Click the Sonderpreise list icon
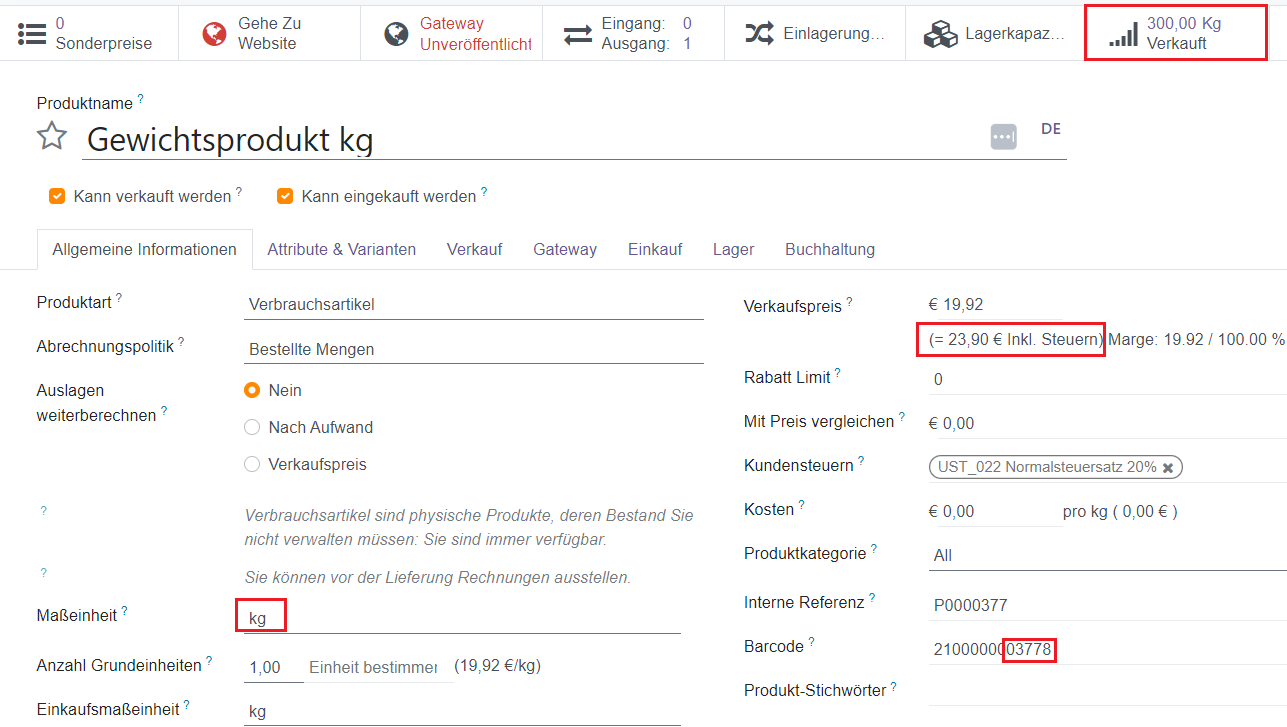The height and width of the screenshot is (727, 1287). [x=32, y=33]
